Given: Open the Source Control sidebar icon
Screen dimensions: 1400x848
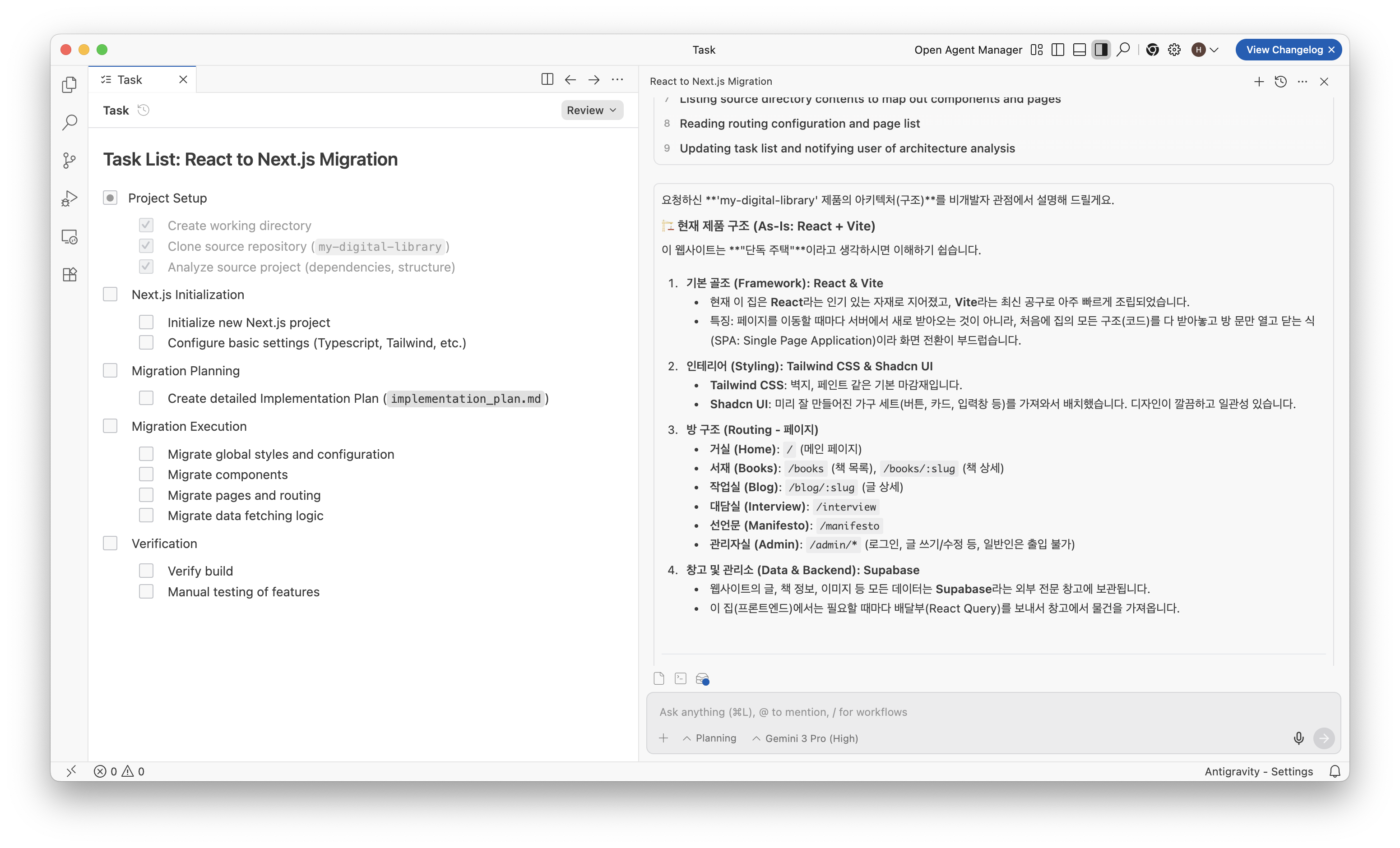Looking at the screenshot, I should (x=70, y=160).
